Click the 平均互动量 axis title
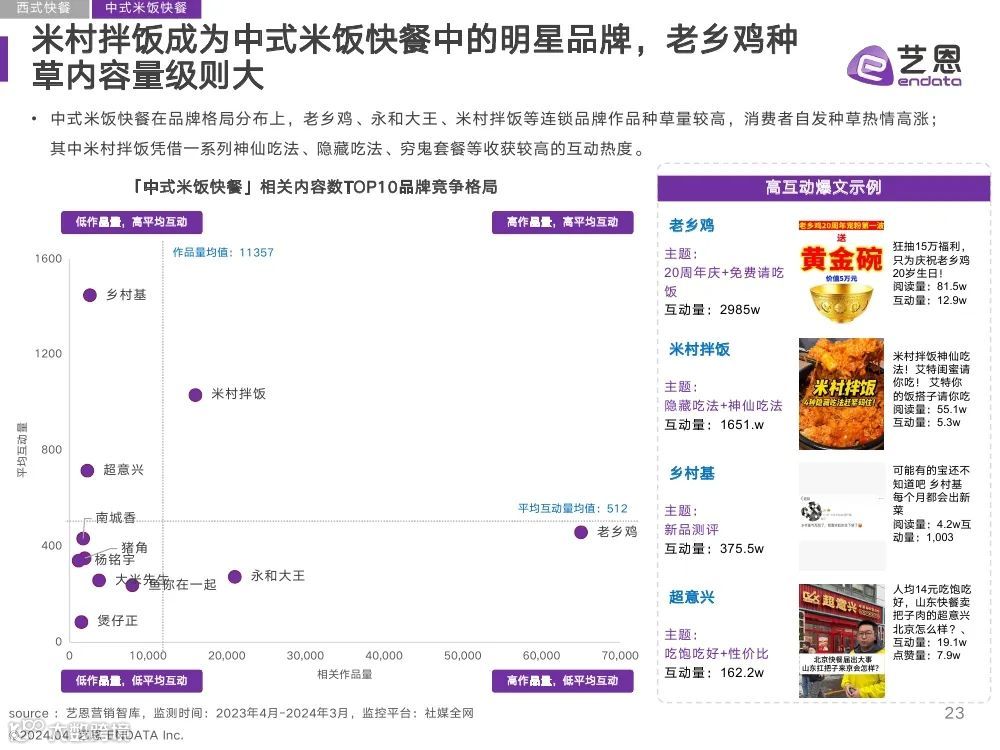 point(22,450)
